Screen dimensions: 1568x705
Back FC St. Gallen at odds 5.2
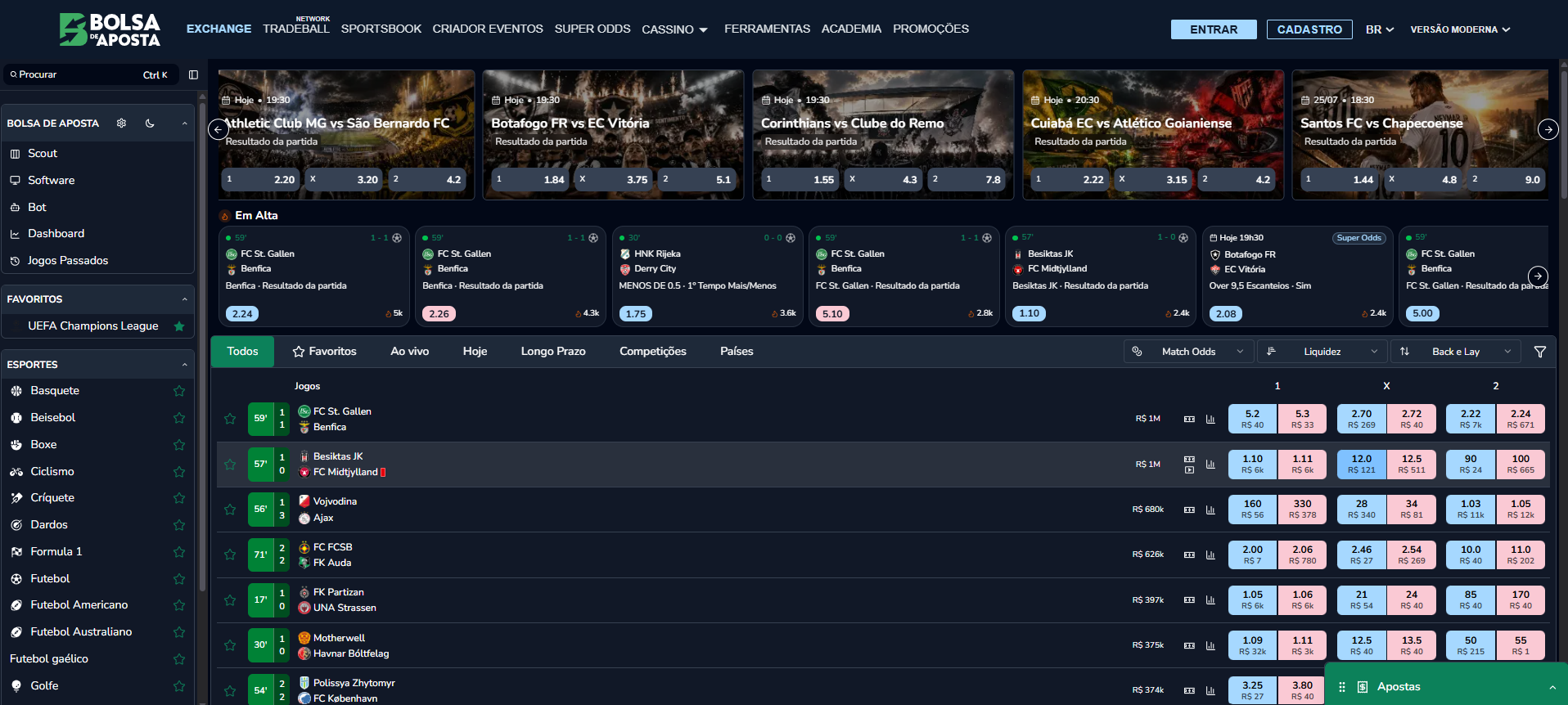(x=1252, y=419)
